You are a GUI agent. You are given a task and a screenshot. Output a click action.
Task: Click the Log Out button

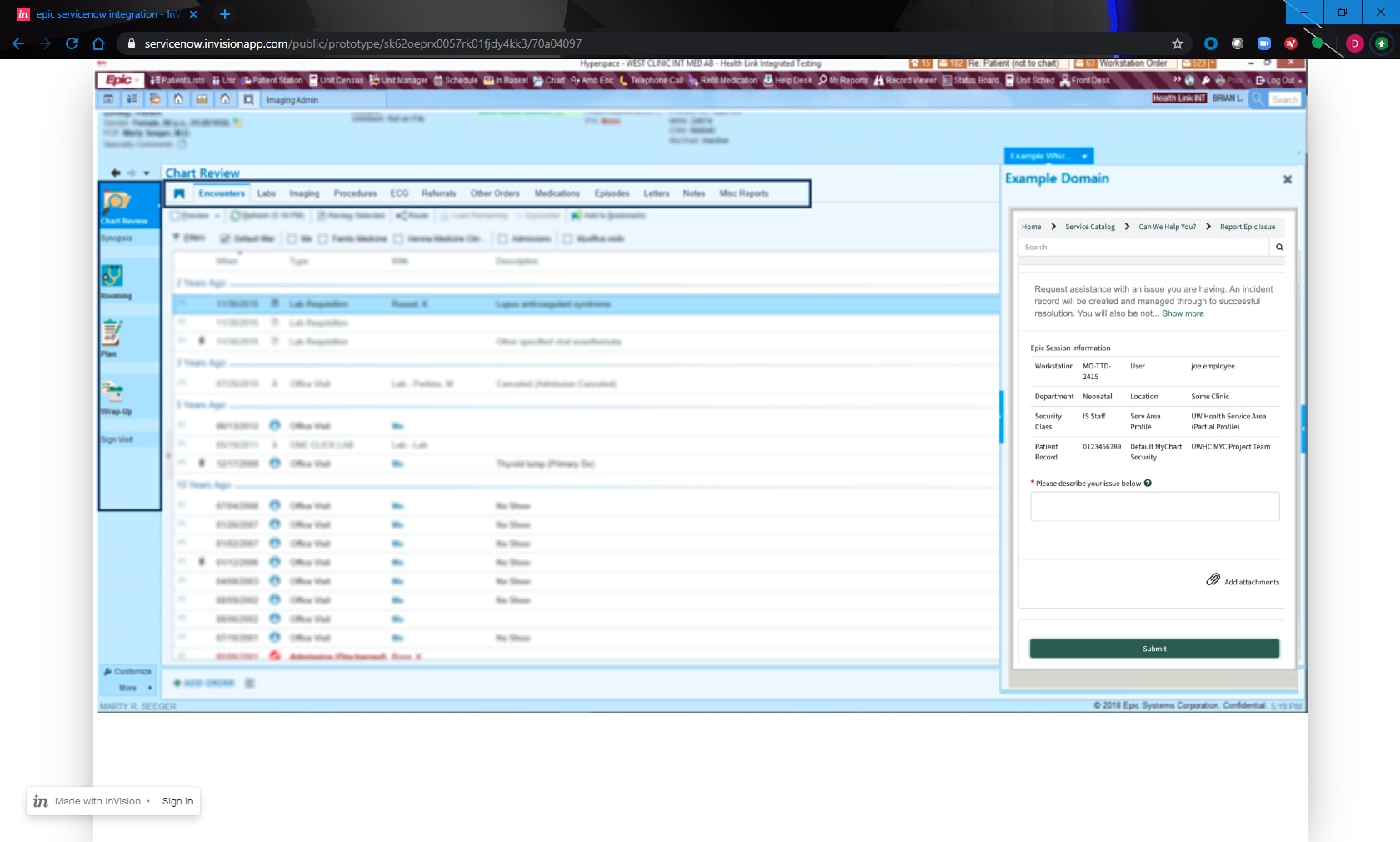1275,80
